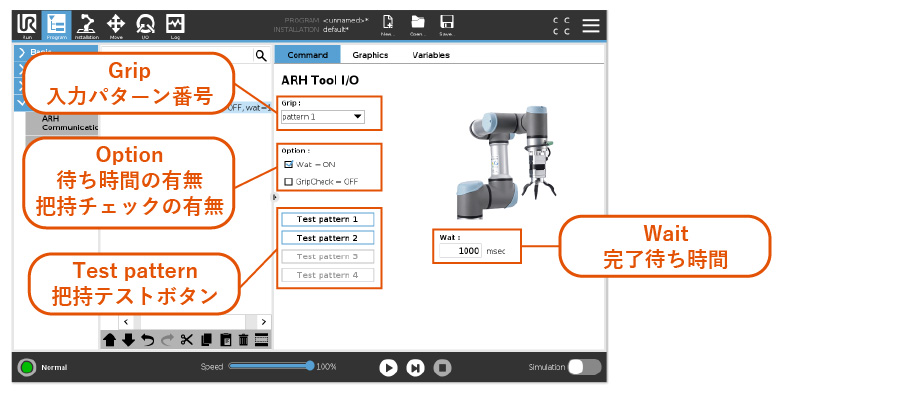Screen dimensions: 900x395
Task: Toggle the Simulation switch
Action: [x=584, y=367]
